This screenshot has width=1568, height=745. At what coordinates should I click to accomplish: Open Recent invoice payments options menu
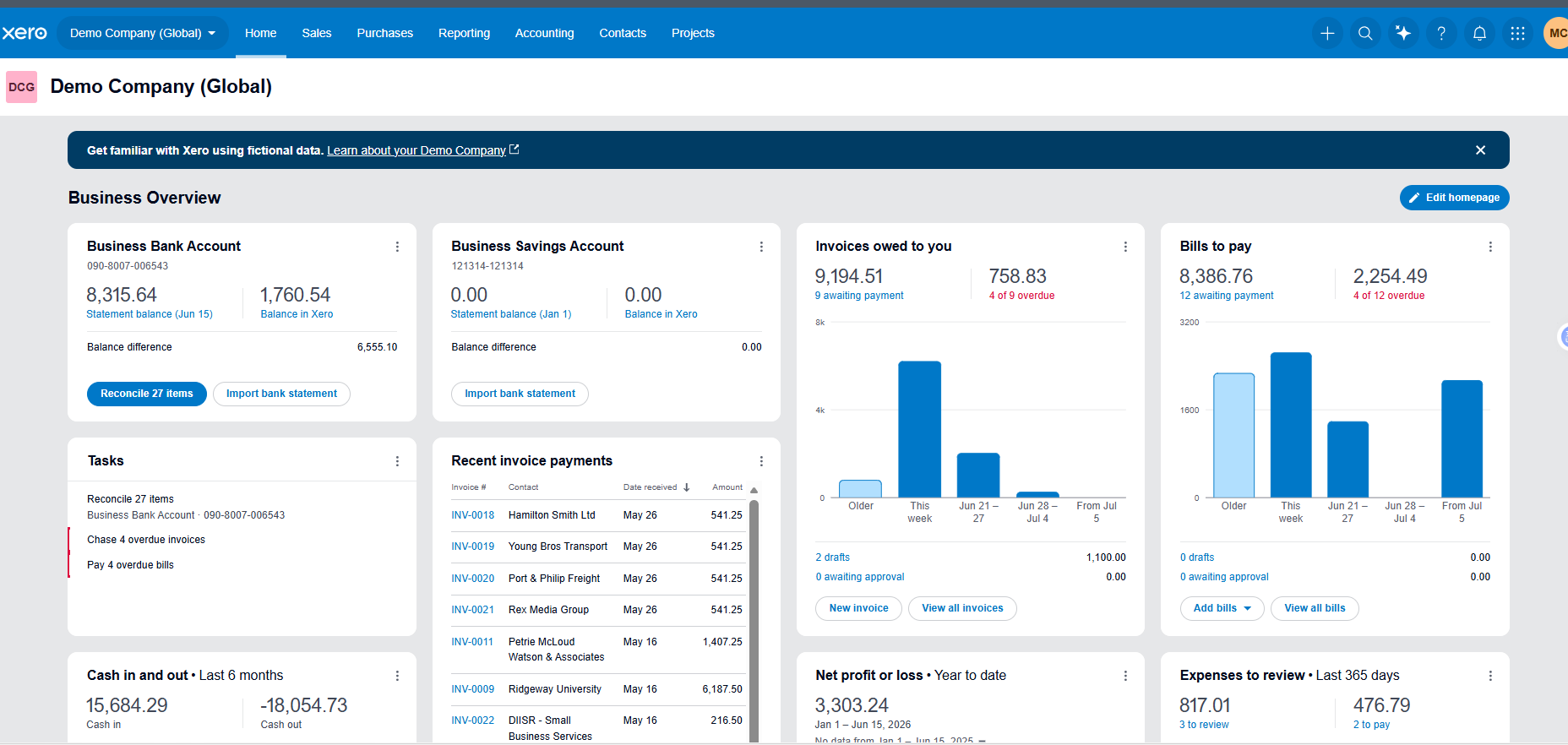point(761,461)
